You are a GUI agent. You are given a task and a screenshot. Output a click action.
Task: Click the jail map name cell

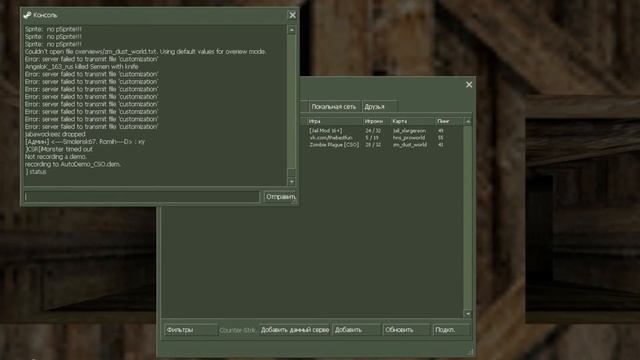tap(409, 131)
